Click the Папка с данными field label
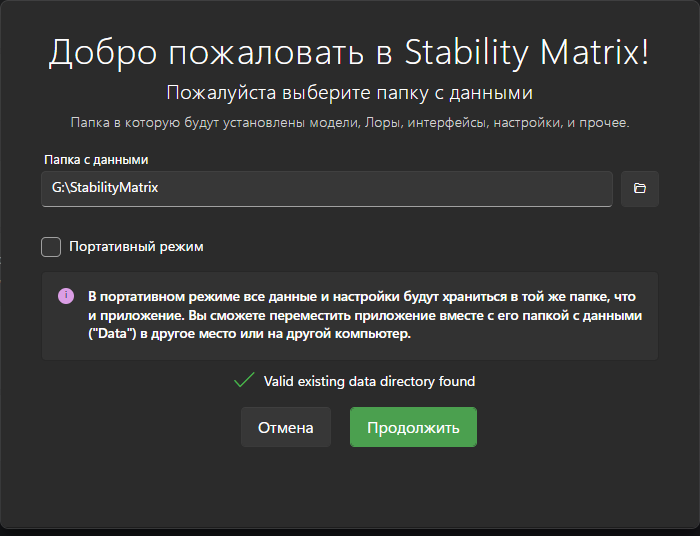Screen dimensions: 700x536 point(96,160)
